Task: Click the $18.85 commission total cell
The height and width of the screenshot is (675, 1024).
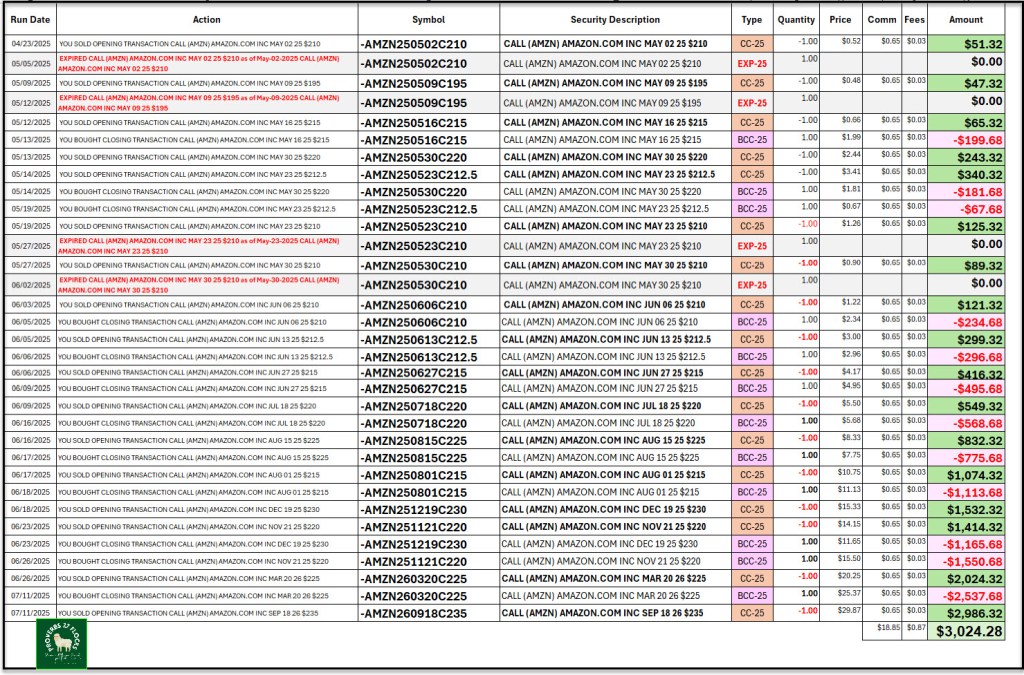Action: pos(881,627)
